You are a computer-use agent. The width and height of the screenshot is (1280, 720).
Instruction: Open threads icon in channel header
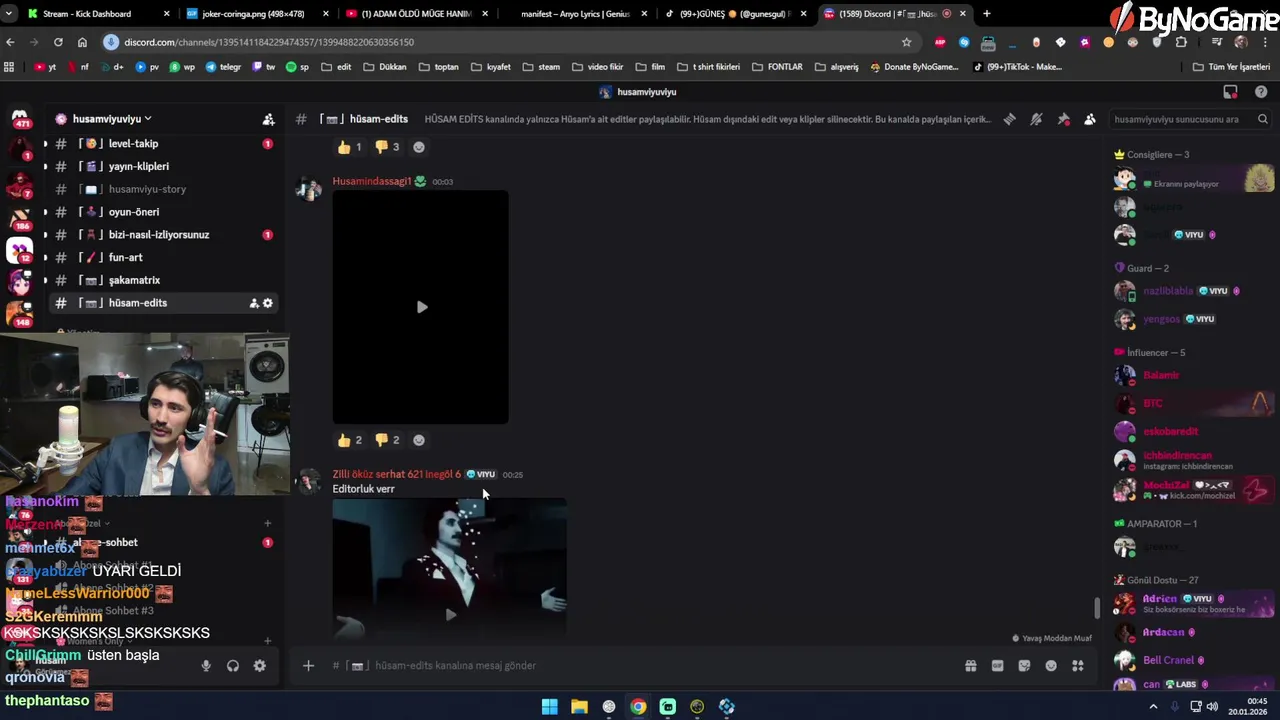1009,119
